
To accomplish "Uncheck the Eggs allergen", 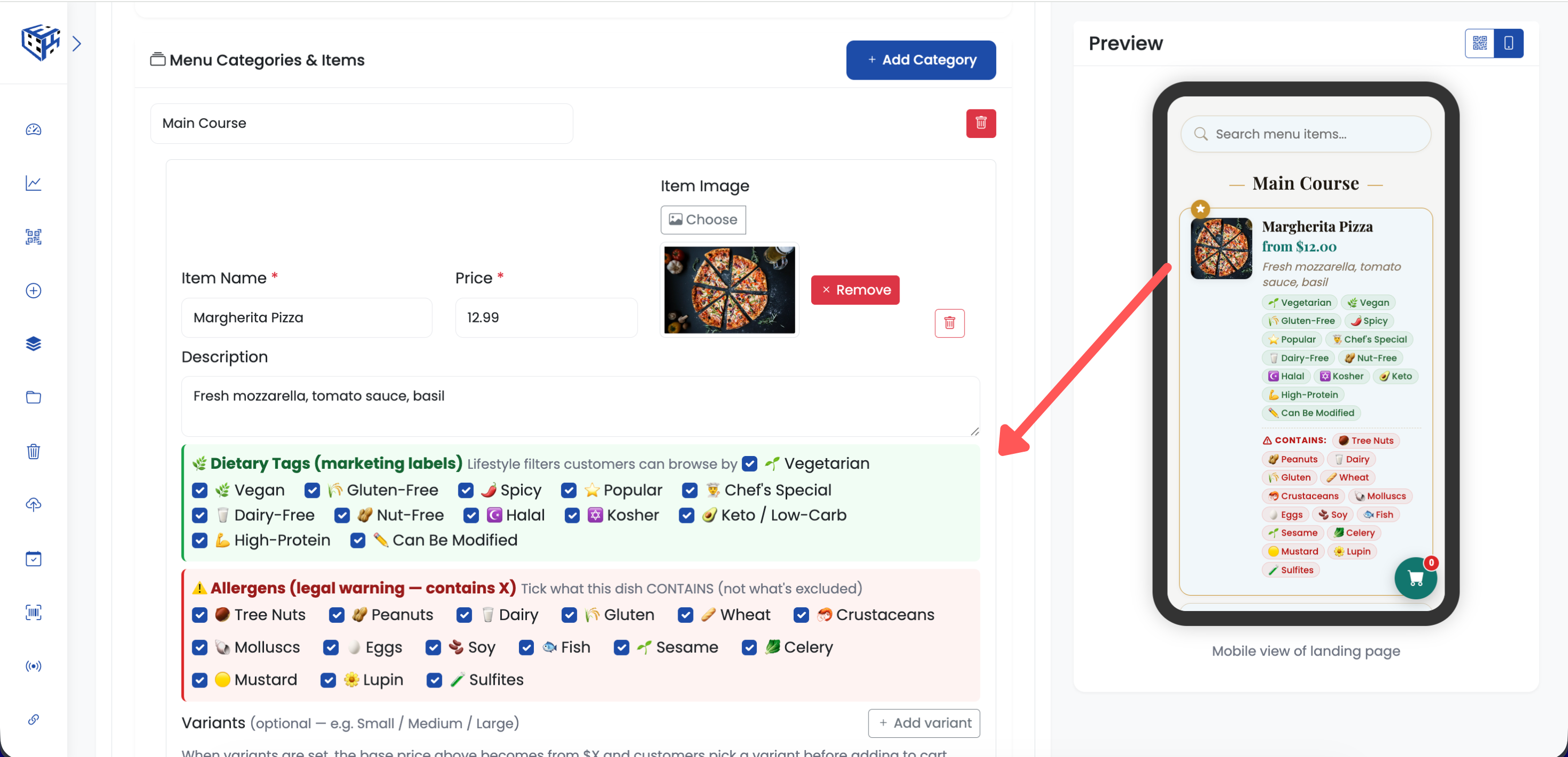I will click(x=331, y=647).
